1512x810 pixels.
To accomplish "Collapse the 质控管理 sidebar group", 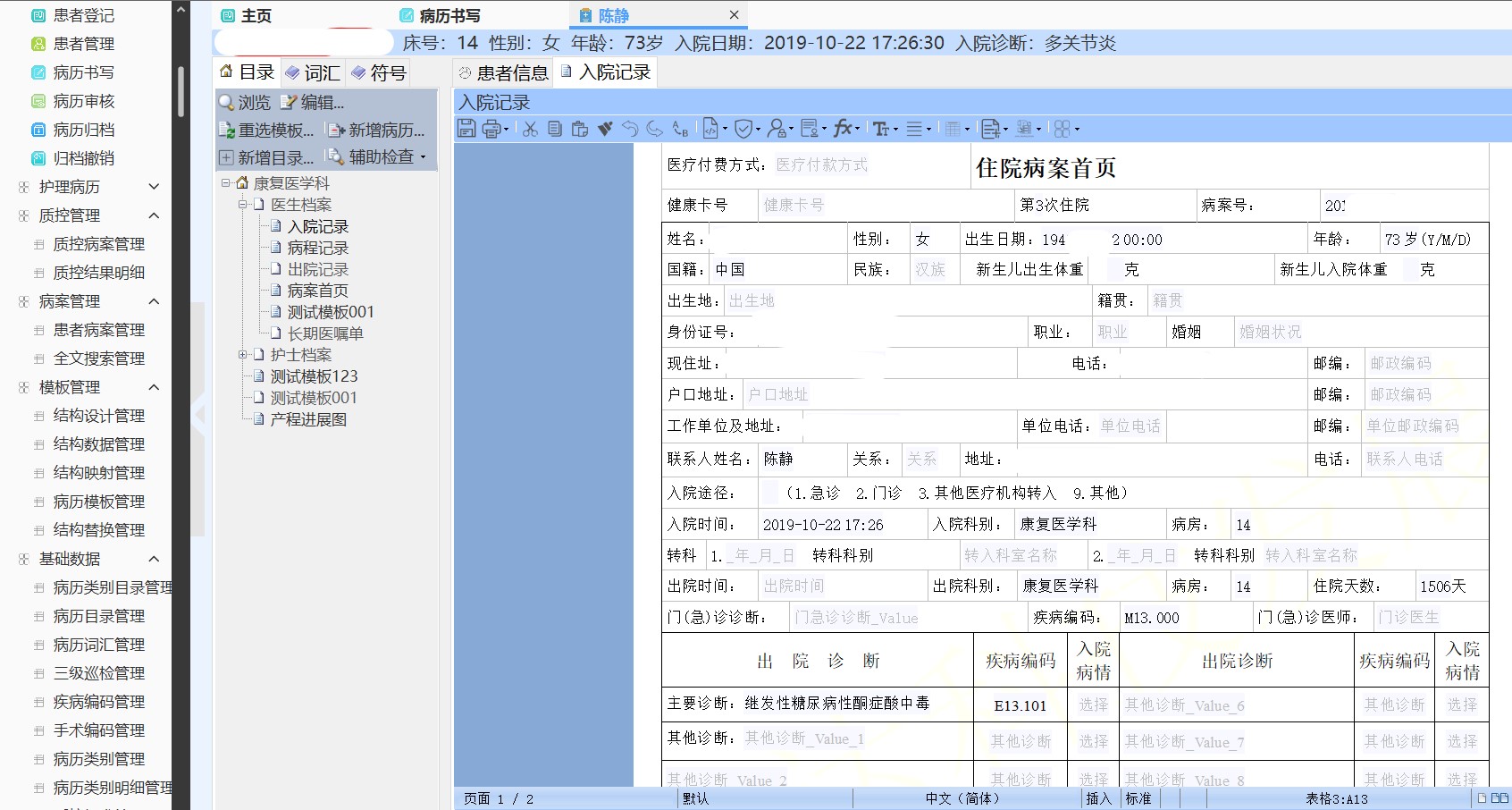I will click(x=154, y=215).
